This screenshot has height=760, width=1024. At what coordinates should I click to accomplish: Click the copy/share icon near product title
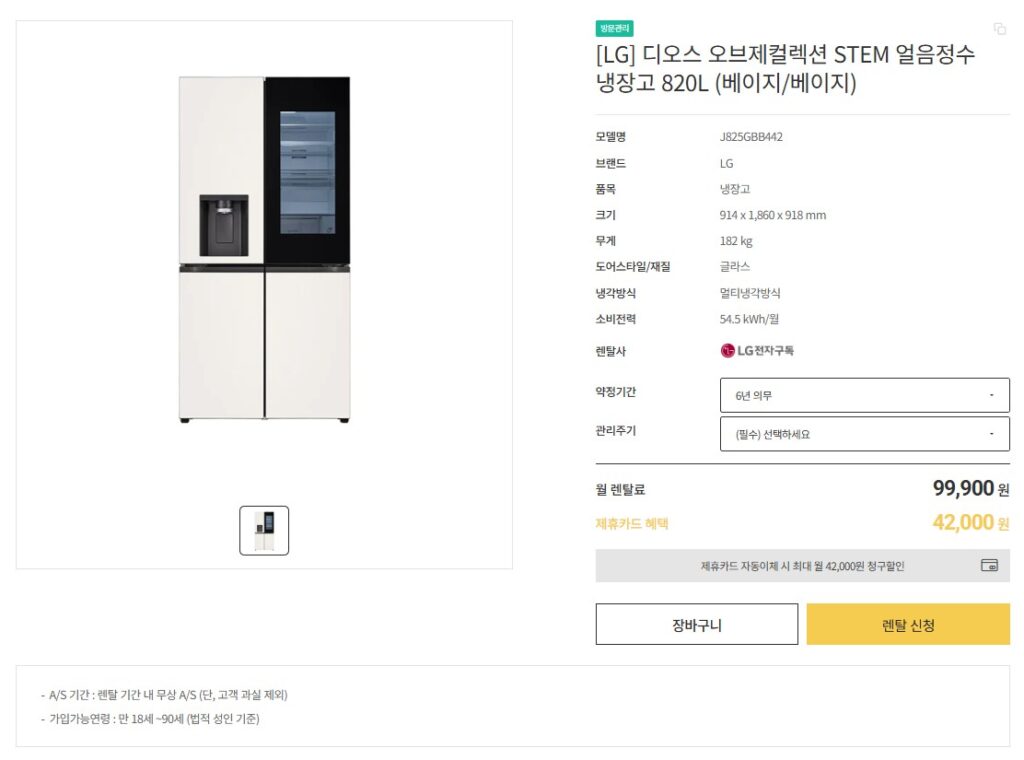(x=998, y=29)
